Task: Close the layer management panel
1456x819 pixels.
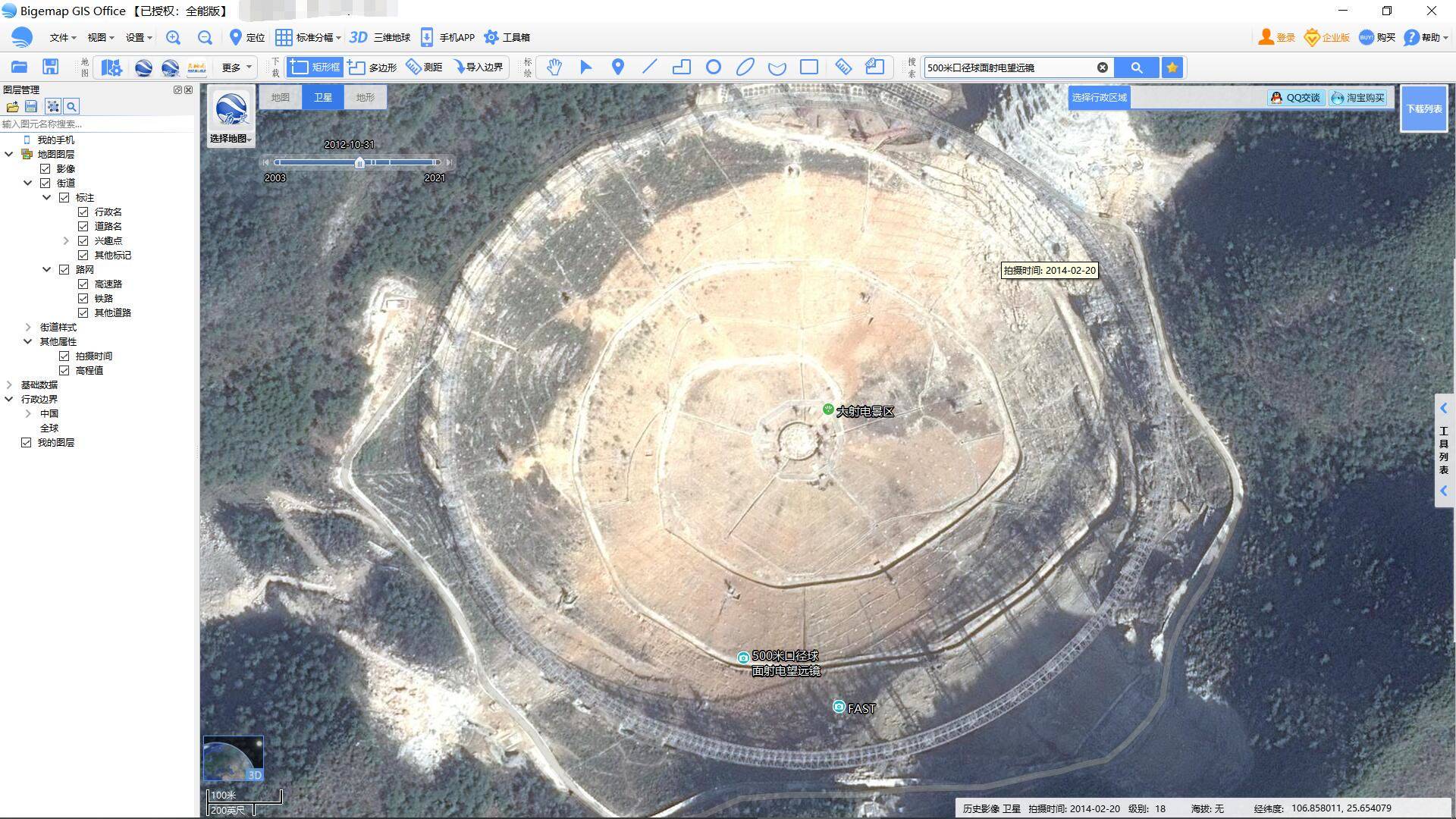Action: click(189, 90)
